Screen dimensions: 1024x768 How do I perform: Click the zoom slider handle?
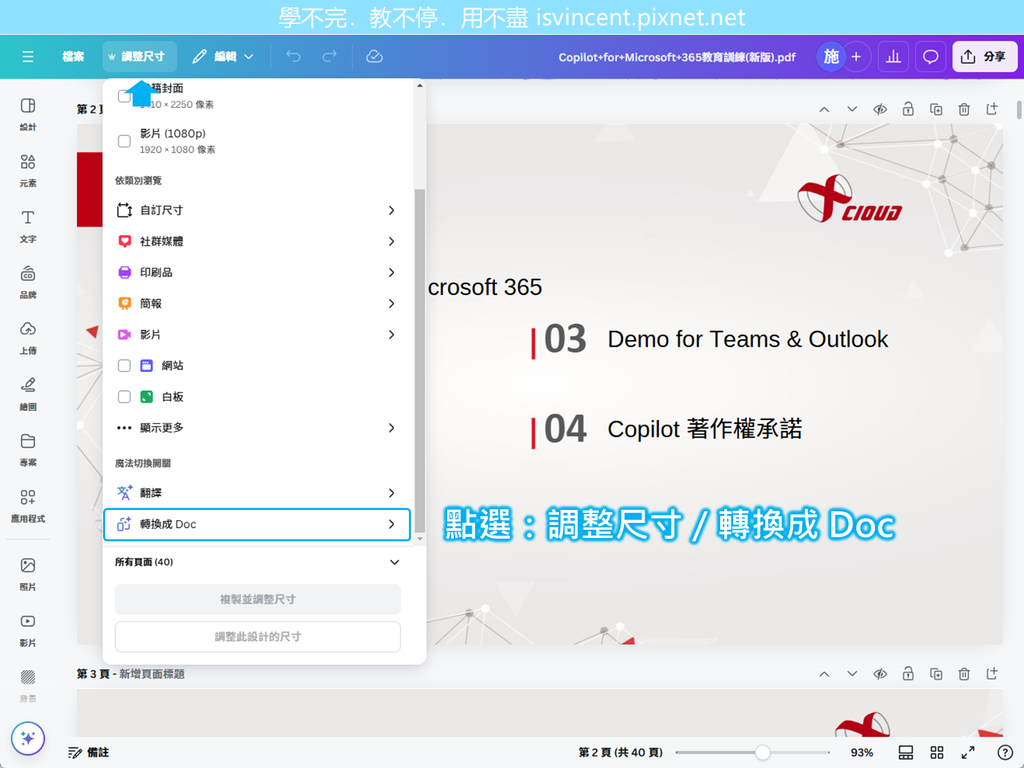762,752
